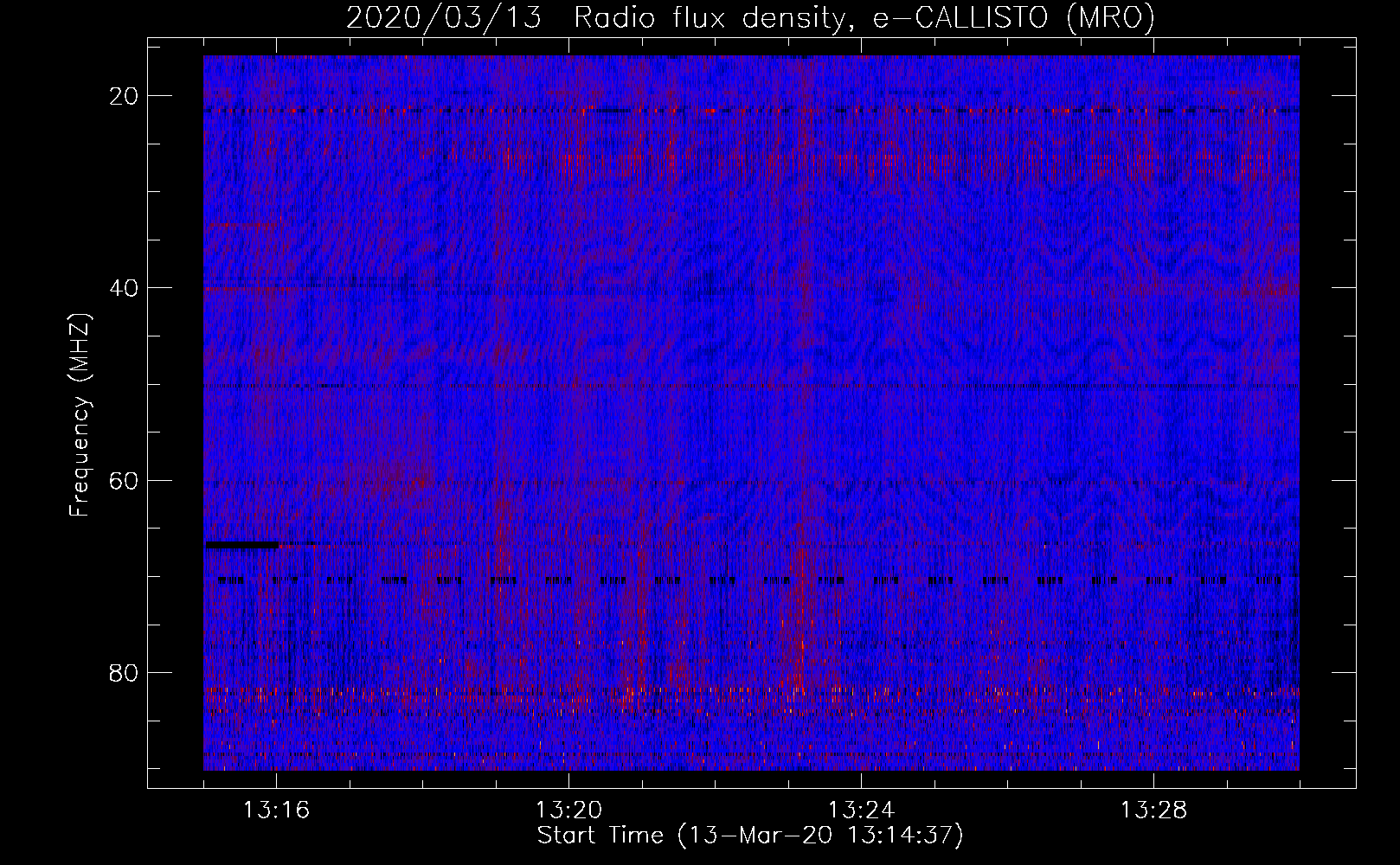Click the 13:28 time tick label
The height and width of the screenshot is (865, 1400).
click(1153, 811)
